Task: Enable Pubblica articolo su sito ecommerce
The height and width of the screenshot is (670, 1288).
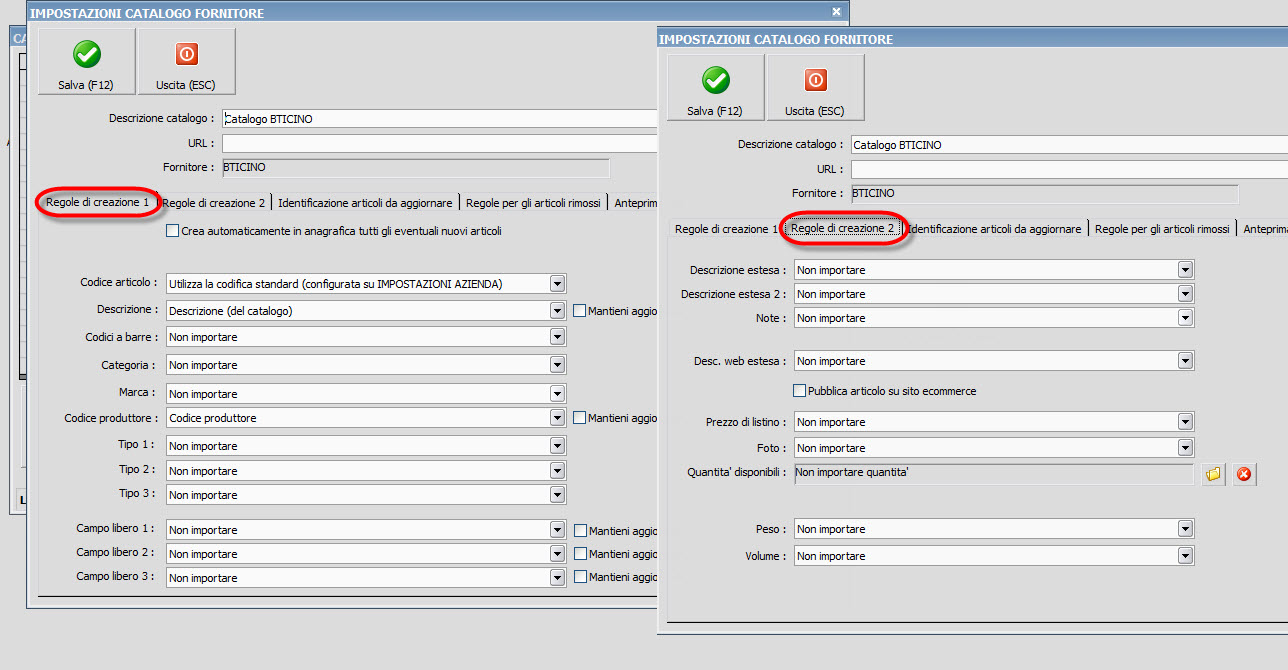Action: [799, 391]
